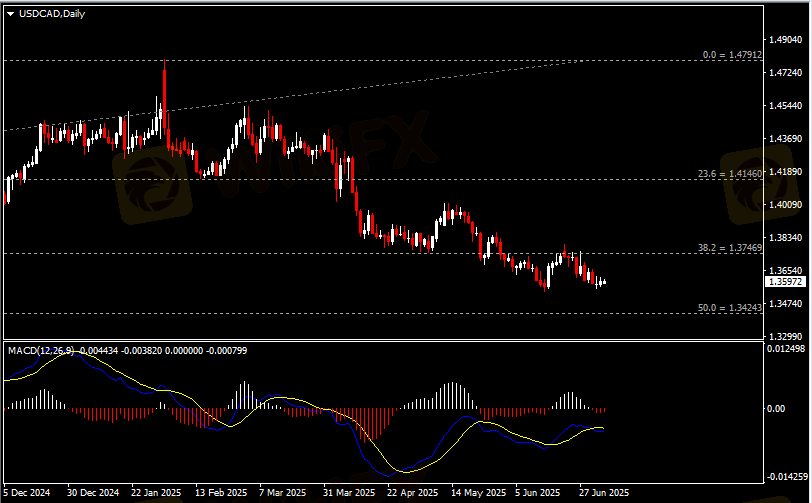Click the USDCAD,Daily chart title

click(52, 13)
